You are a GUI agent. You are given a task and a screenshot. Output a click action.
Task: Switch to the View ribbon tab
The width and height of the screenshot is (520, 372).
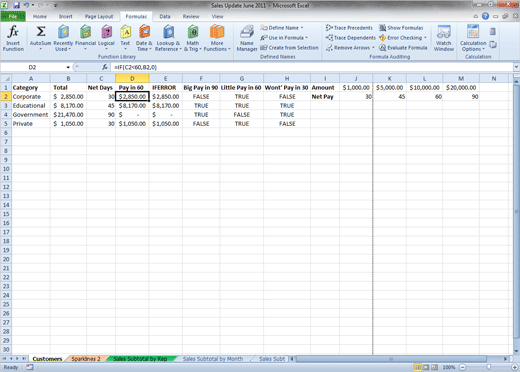(217, 16)
